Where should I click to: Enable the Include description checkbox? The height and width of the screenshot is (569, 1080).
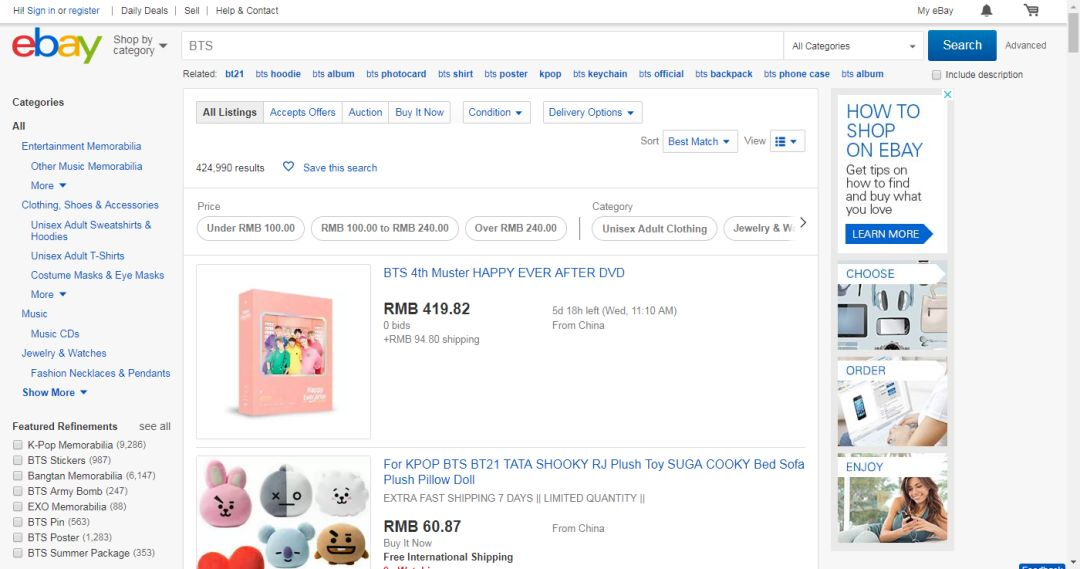pyautogui.click(x=936, y=75)
